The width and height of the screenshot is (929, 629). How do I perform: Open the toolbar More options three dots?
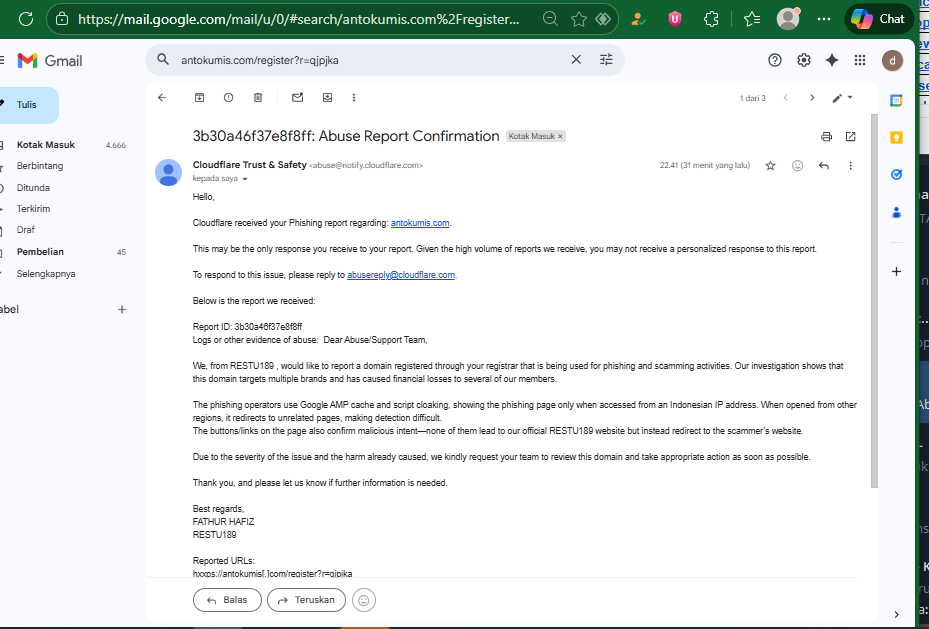click(354, 98)
